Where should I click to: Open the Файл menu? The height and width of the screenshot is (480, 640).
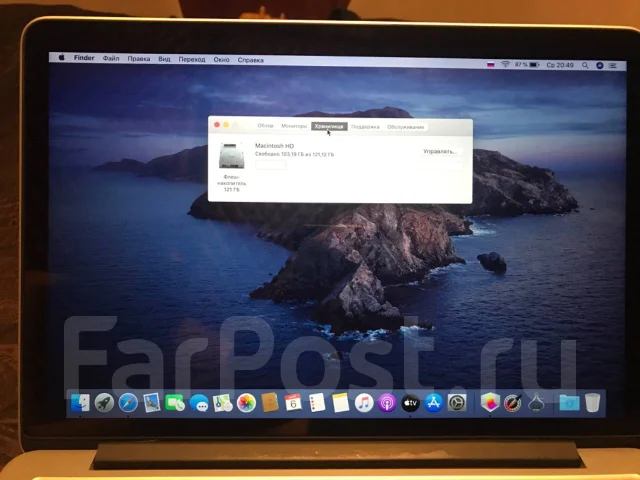point(111,58)
